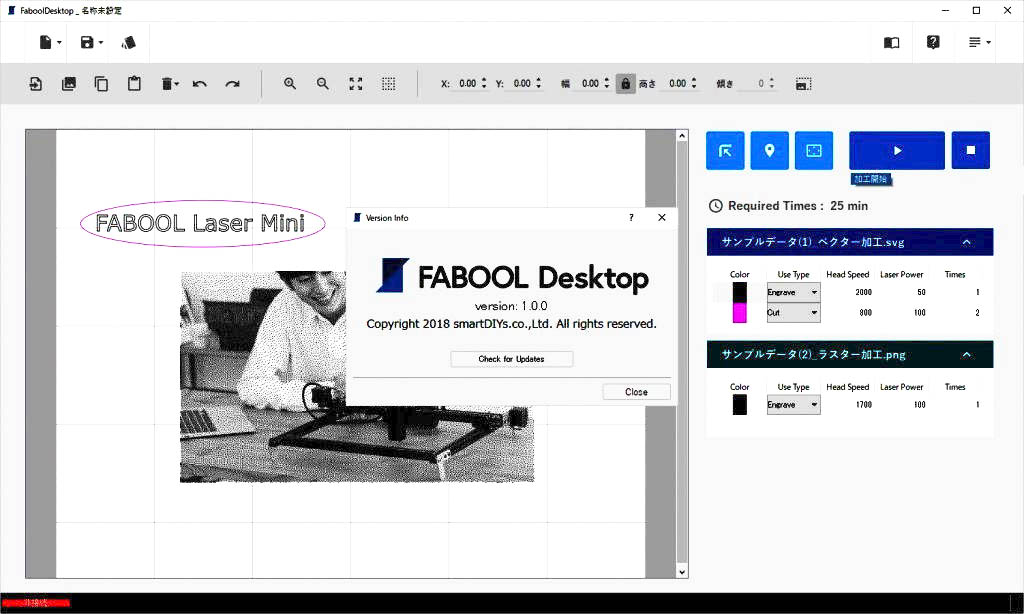This screenshot has width=1024, height=614.
Task: Collapse the ラスター加工.png section
Action: [x=967, y=355]
